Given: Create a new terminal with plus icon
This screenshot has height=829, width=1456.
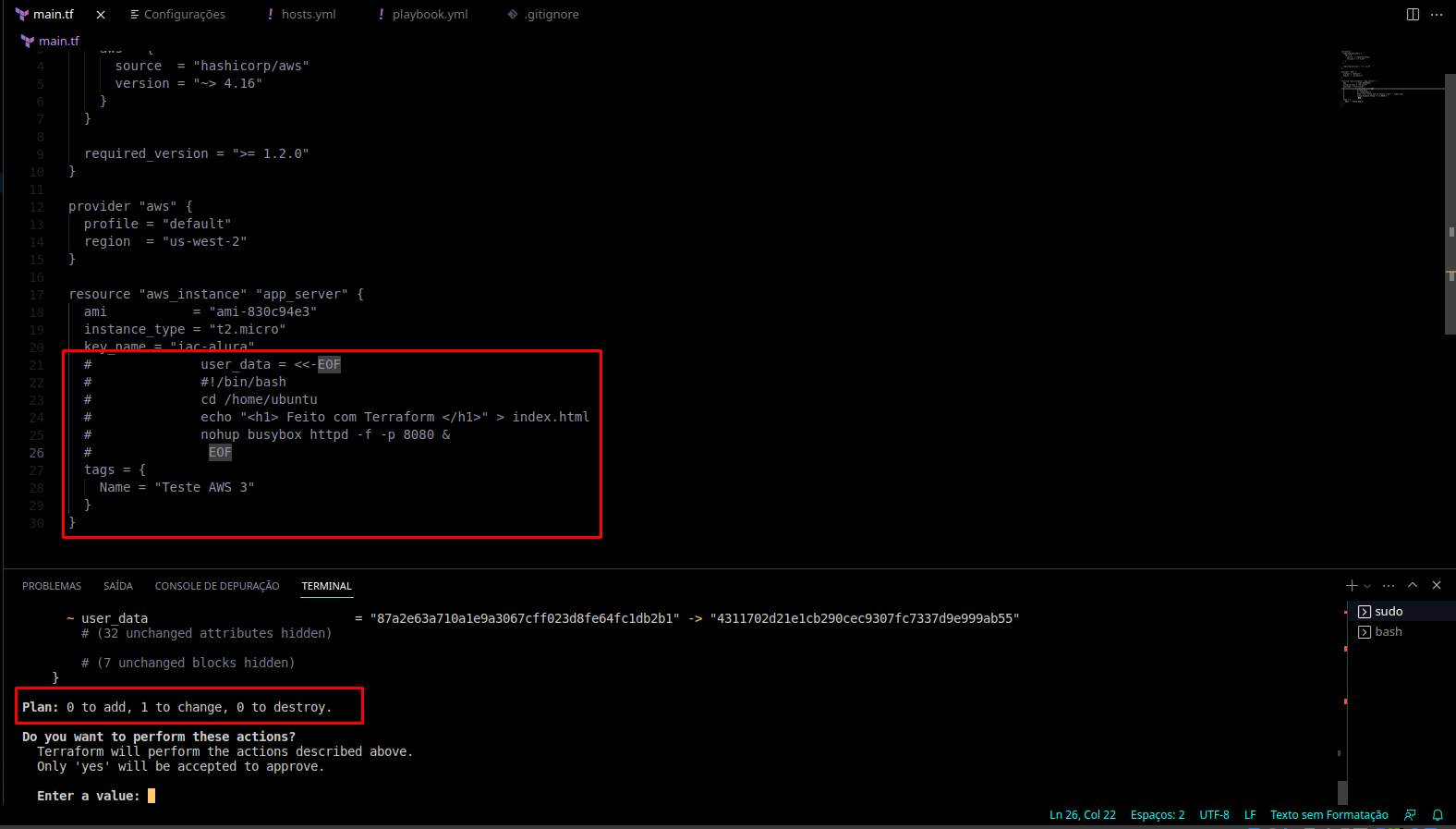Looking at the screenshot, I should click(x=1352, y=585).
